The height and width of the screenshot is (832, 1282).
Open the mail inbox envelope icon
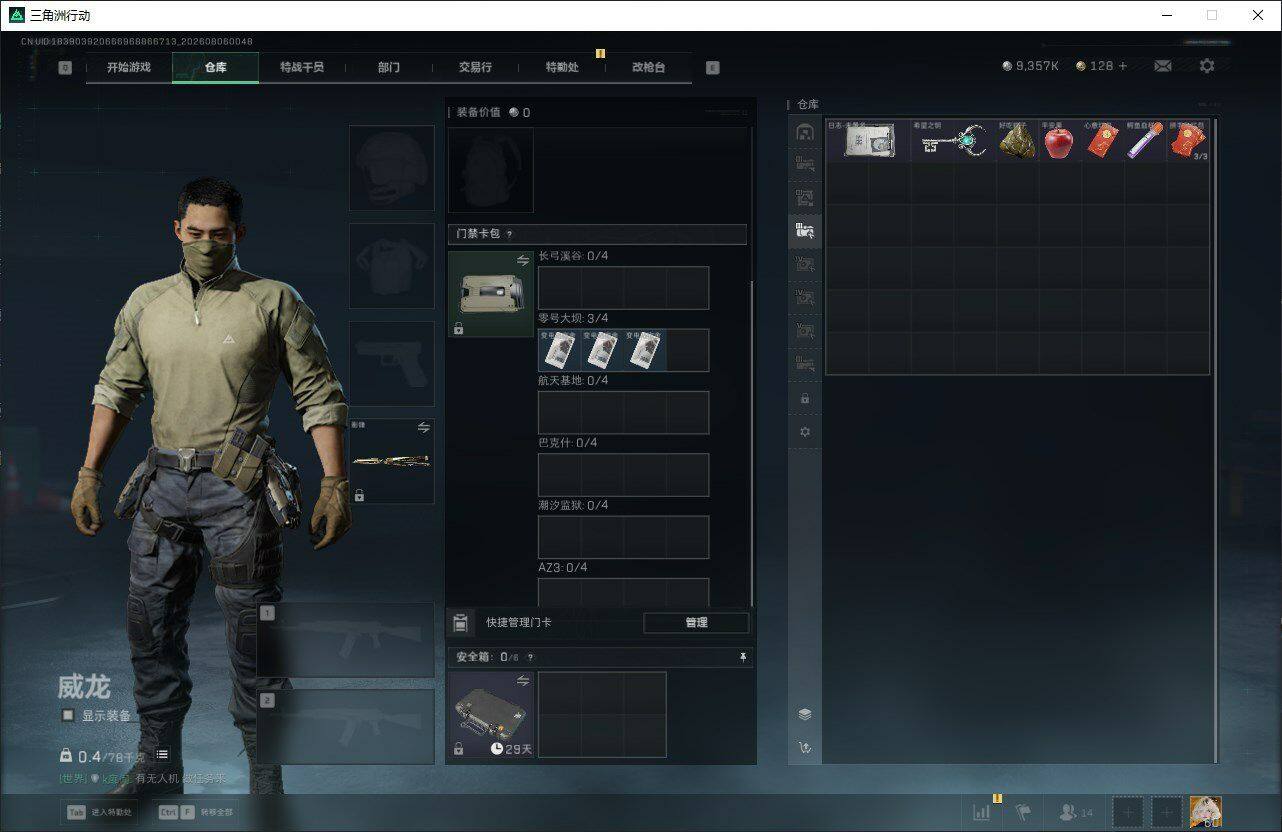[1163, 66]
